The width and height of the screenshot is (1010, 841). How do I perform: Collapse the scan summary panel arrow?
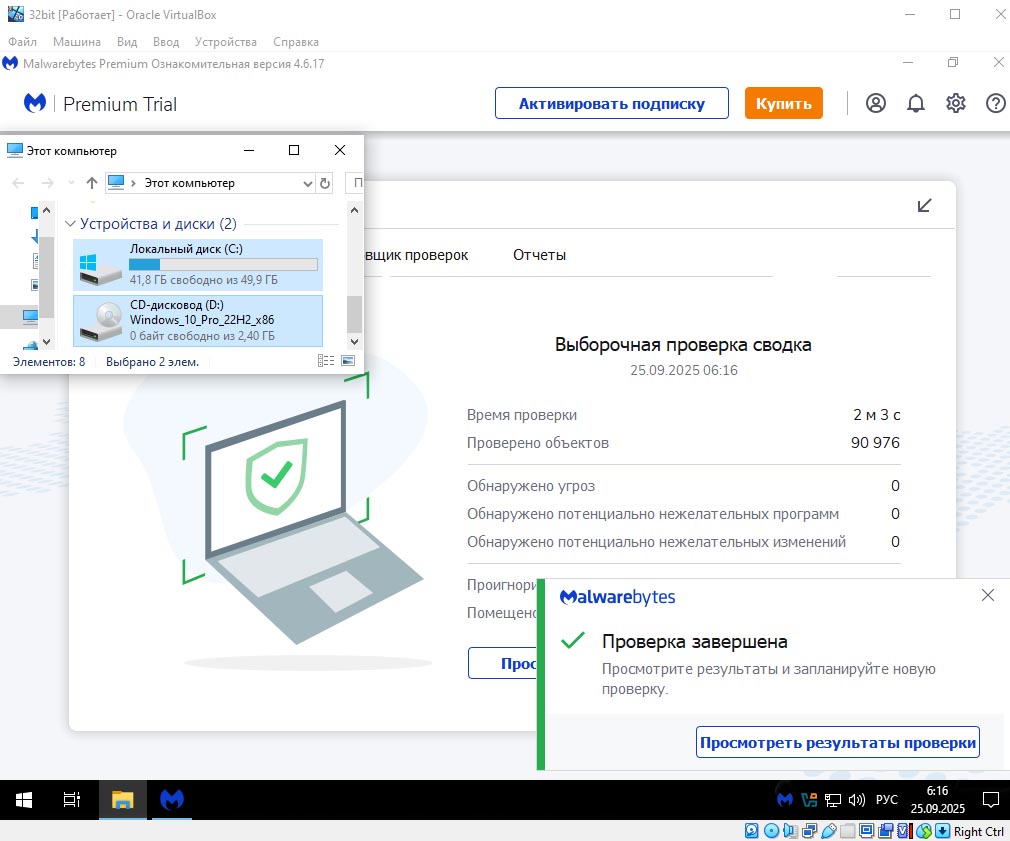(924, 205)
